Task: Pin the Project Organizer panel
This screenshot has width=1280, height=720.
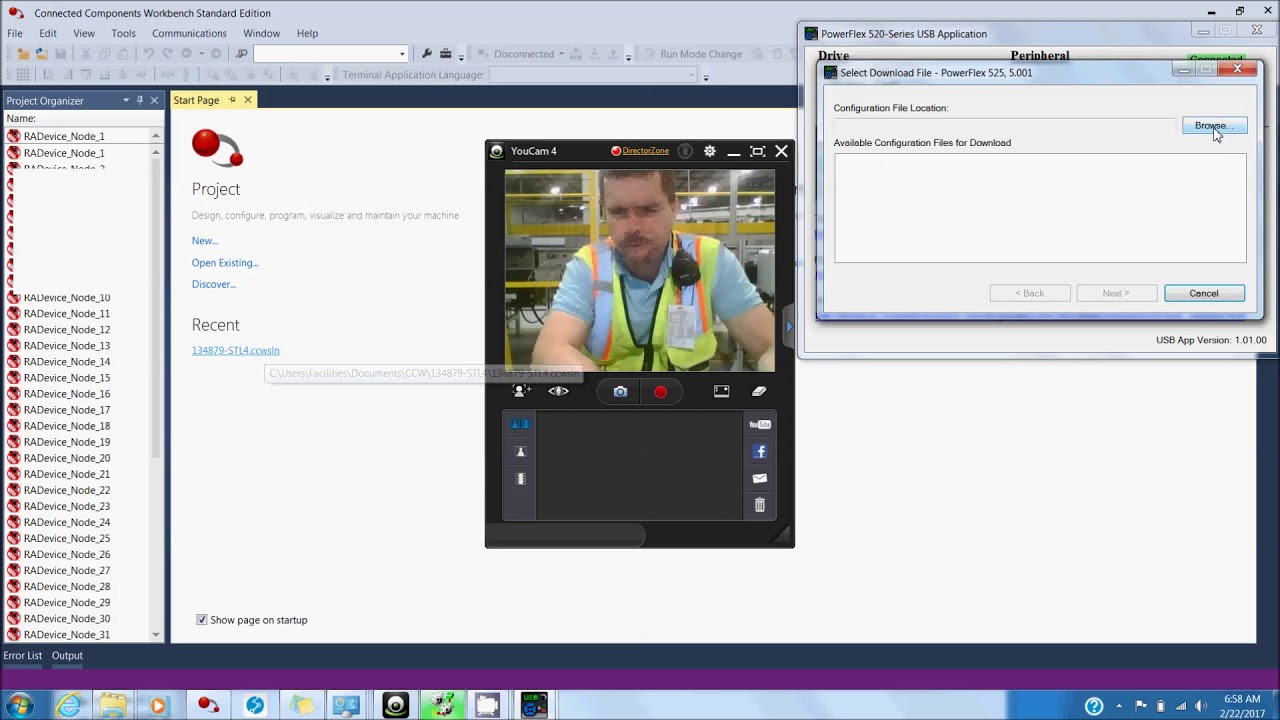Action: pos(140,100)
